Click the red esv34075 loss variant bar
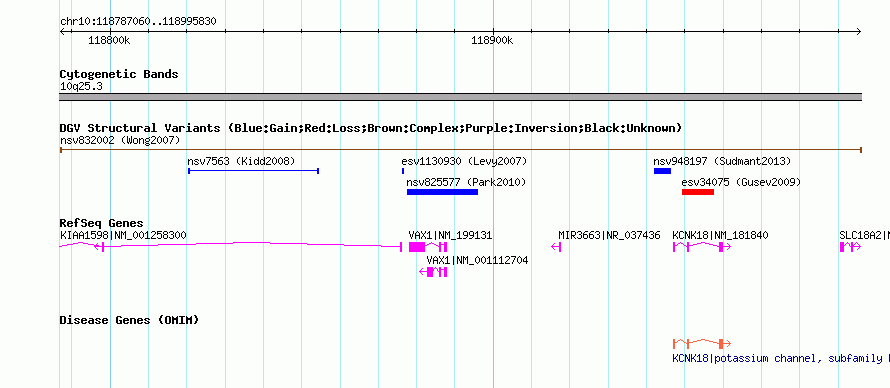 698,192
